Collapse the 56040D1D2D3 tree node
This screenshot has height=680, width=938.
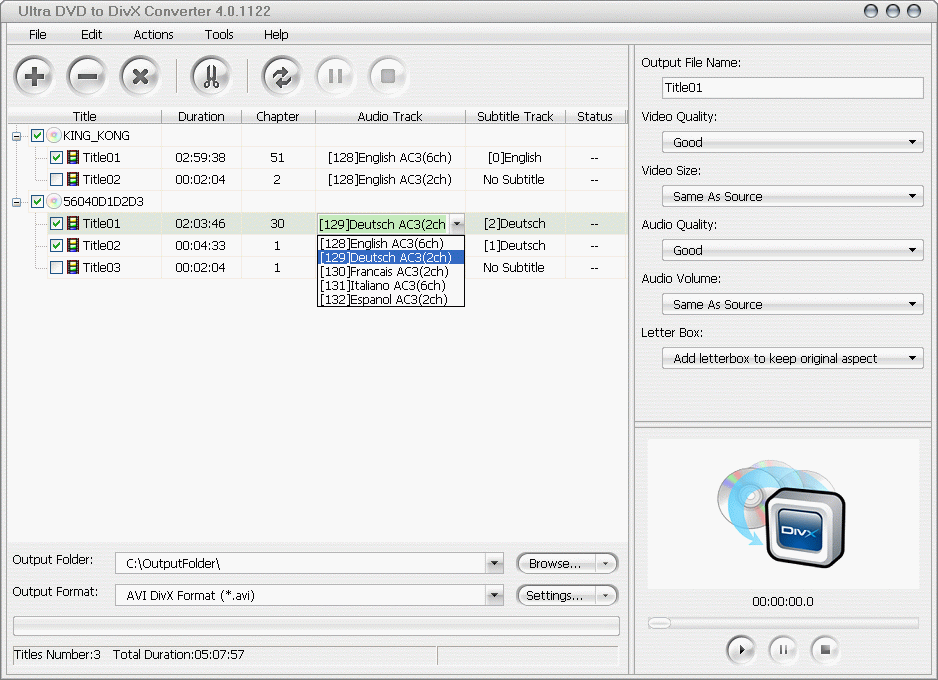pyautogui.click(x=17, y=202)
